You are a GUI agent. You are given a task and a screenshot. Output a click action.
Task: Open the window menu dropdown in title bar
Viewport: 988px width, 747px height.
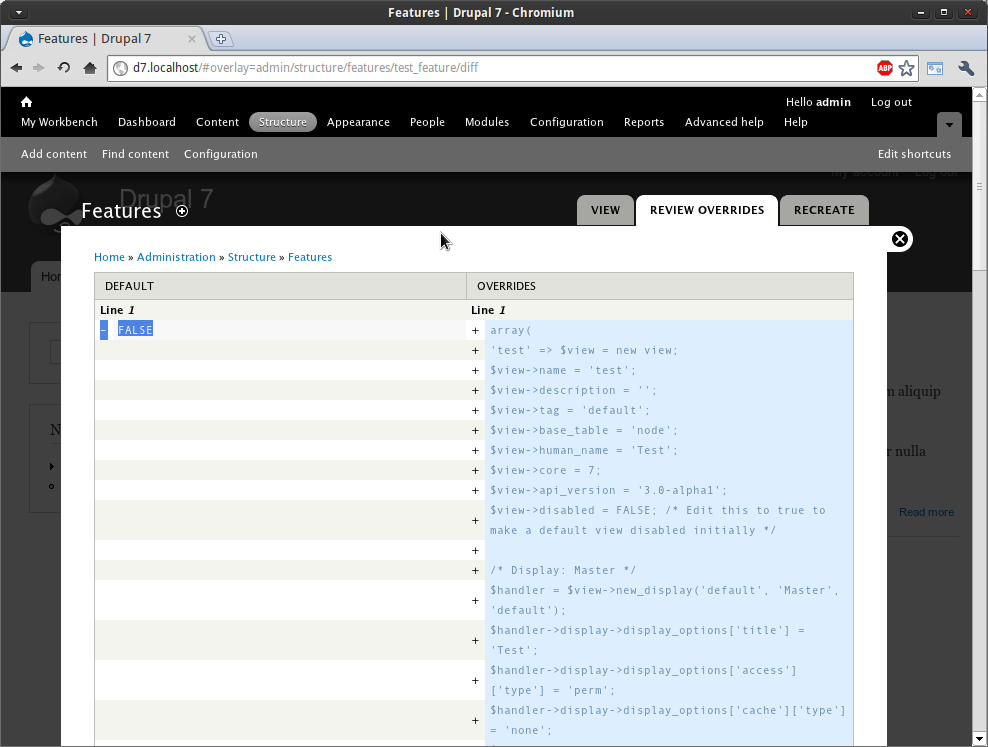tap(18, 13)
